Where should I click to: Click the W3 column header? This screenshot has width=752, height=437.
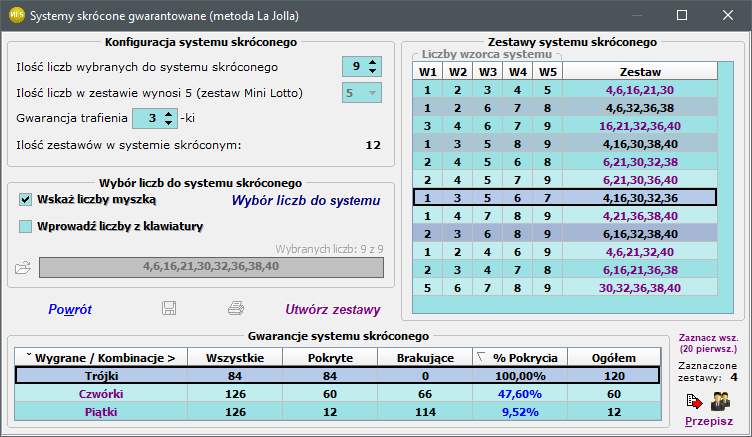click(488, 72)
